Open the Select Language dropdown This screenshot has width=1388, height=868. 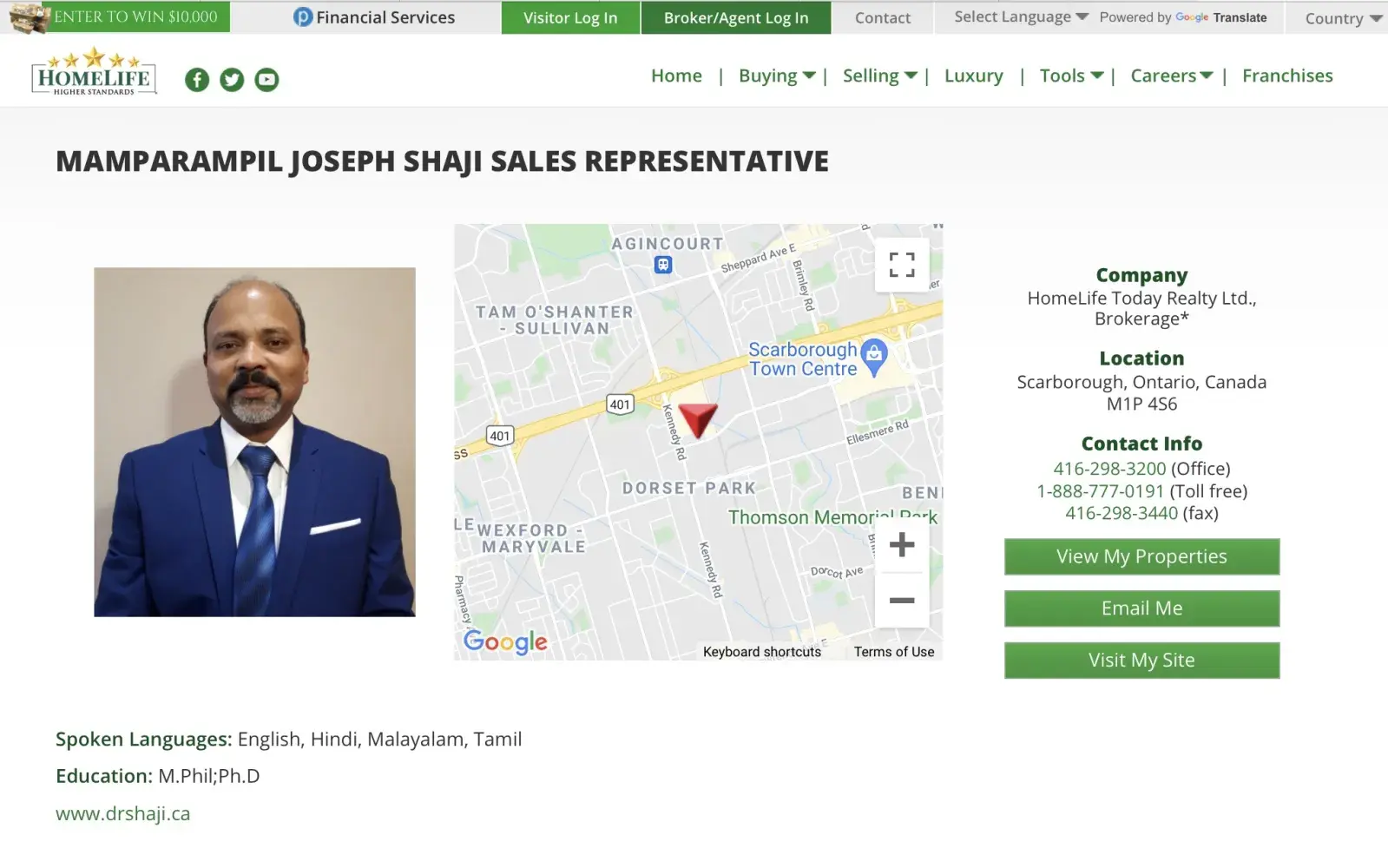point(1021,17)
